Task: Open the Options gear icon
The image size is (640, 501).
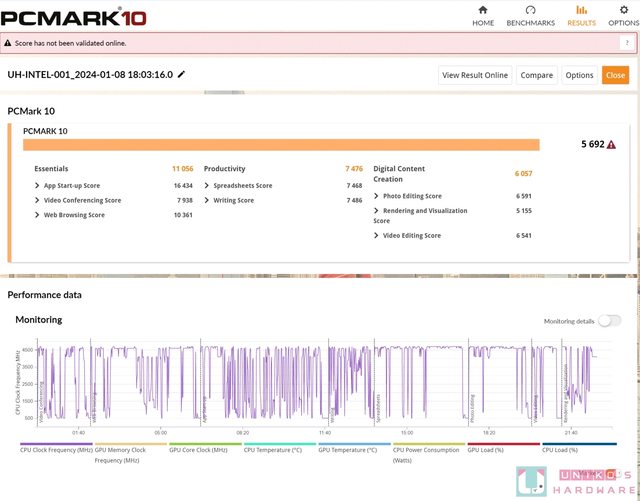Action: point(623,10)
